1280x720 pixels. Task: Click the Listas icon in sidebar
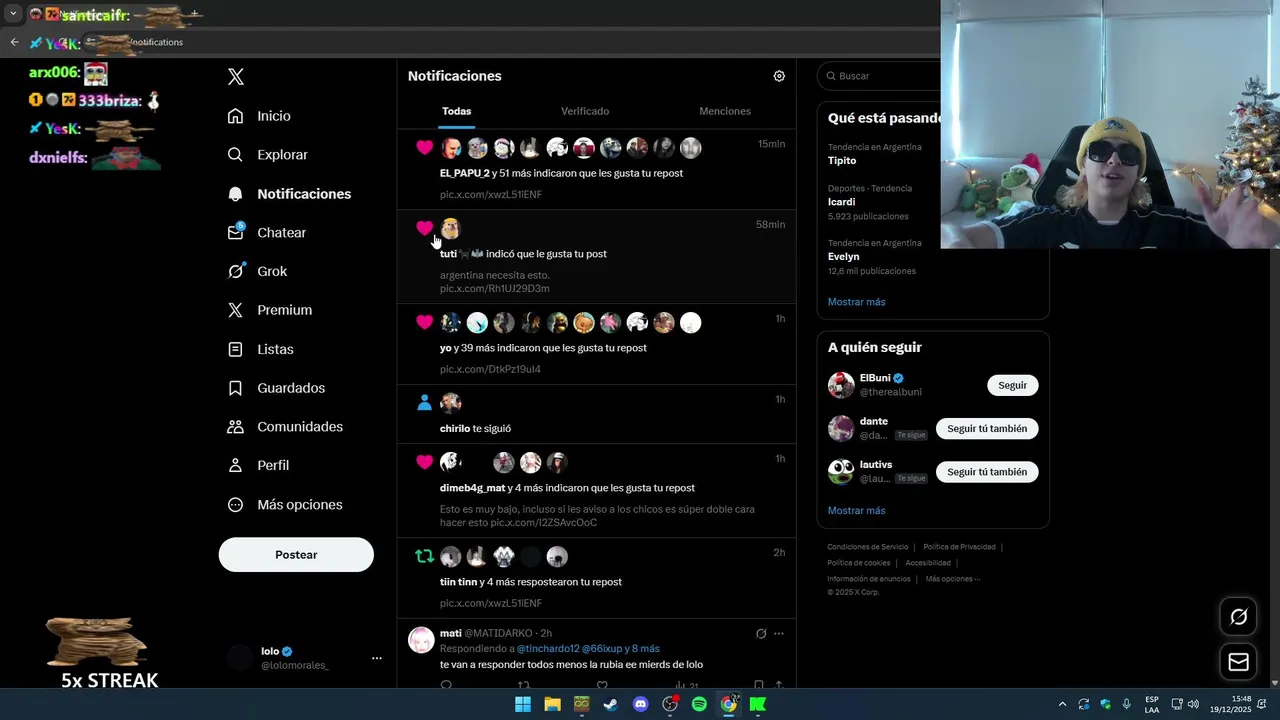point(235,349)
